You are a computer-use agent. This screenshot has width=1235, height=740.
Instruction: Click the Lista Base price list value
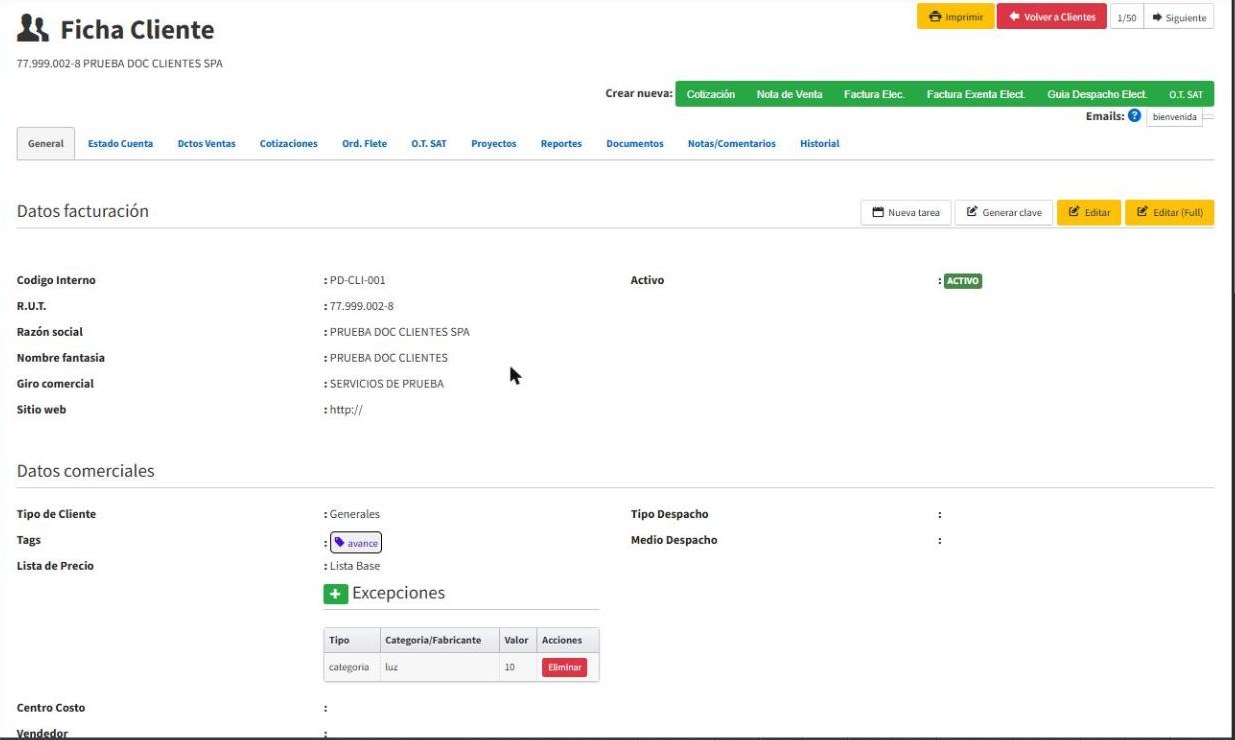click(x=355, y=566)
